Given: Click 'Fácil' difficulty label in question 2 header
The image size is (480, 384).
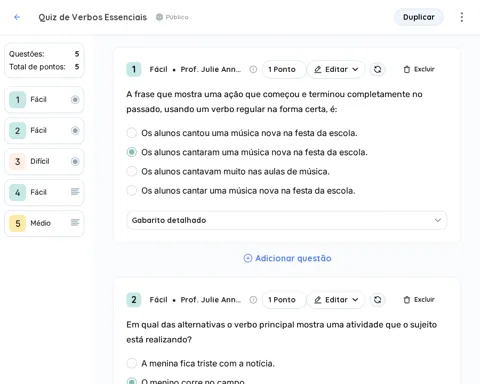Looking at the screenshot, I should click(x=159, y=300).
